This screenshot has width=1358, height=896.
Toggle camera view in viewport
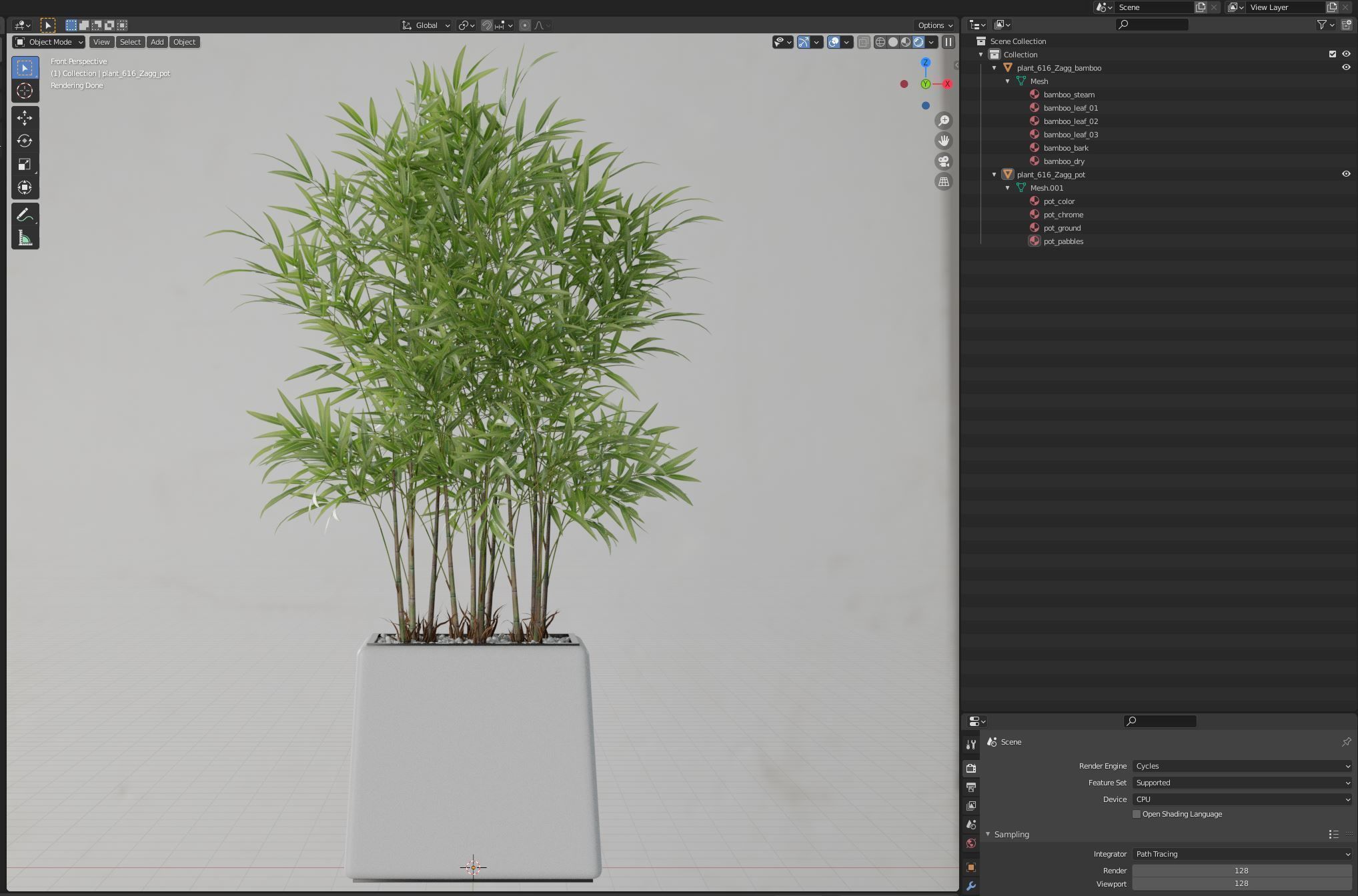coord(943,161)
